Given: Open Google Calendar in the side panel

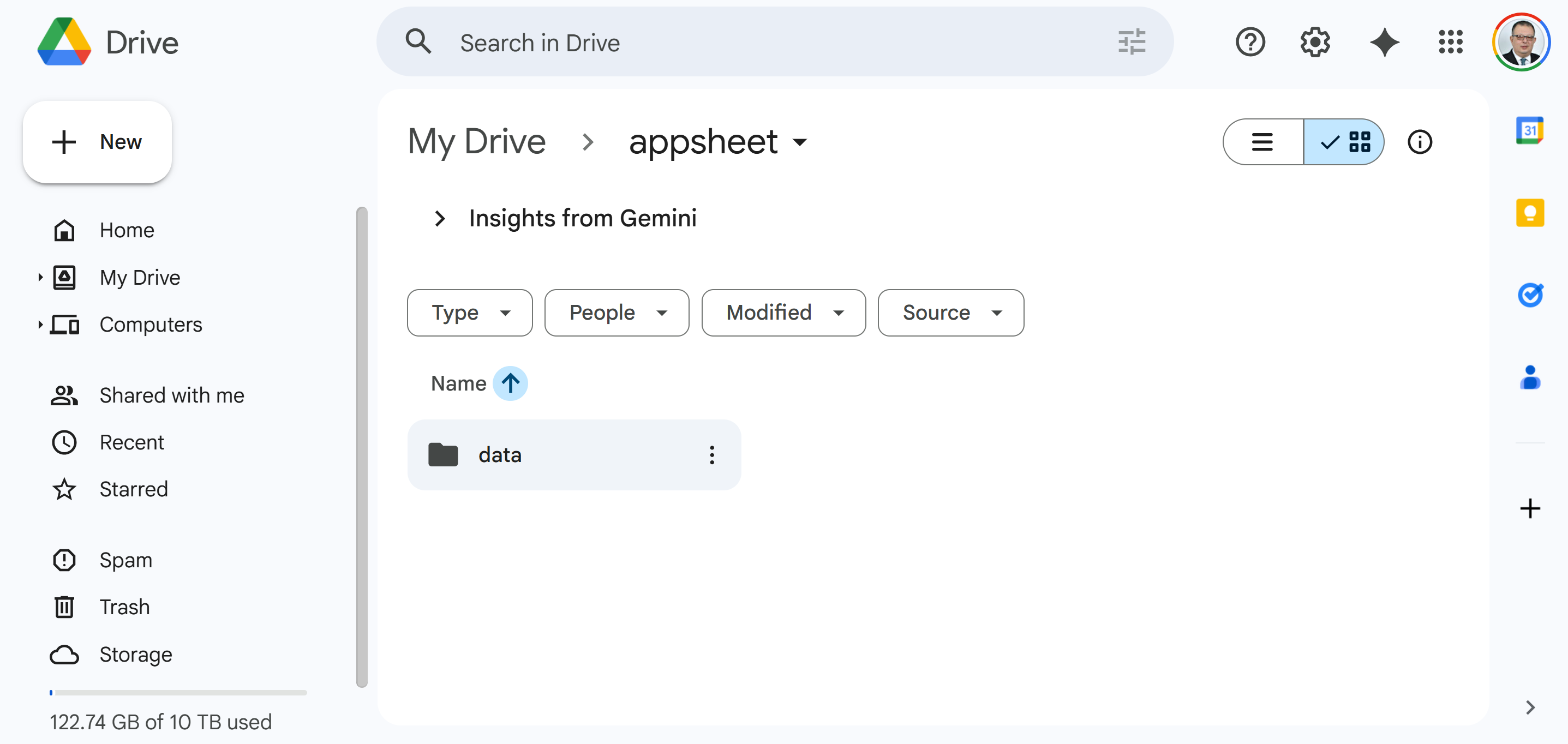Looking at the screenshot, I should (1530, 130).
